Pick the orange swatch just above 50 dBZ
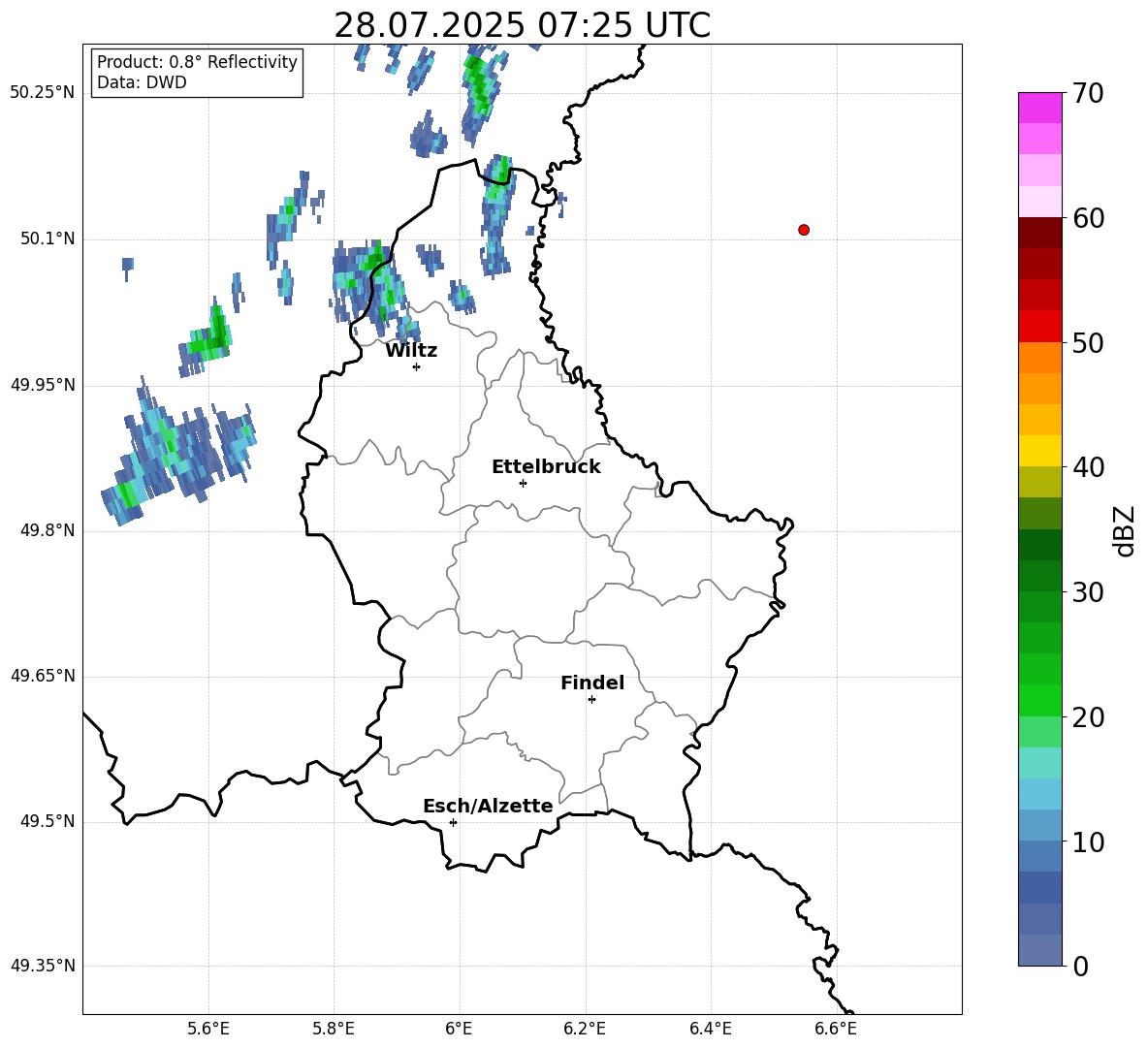 tap(1040, 357)
